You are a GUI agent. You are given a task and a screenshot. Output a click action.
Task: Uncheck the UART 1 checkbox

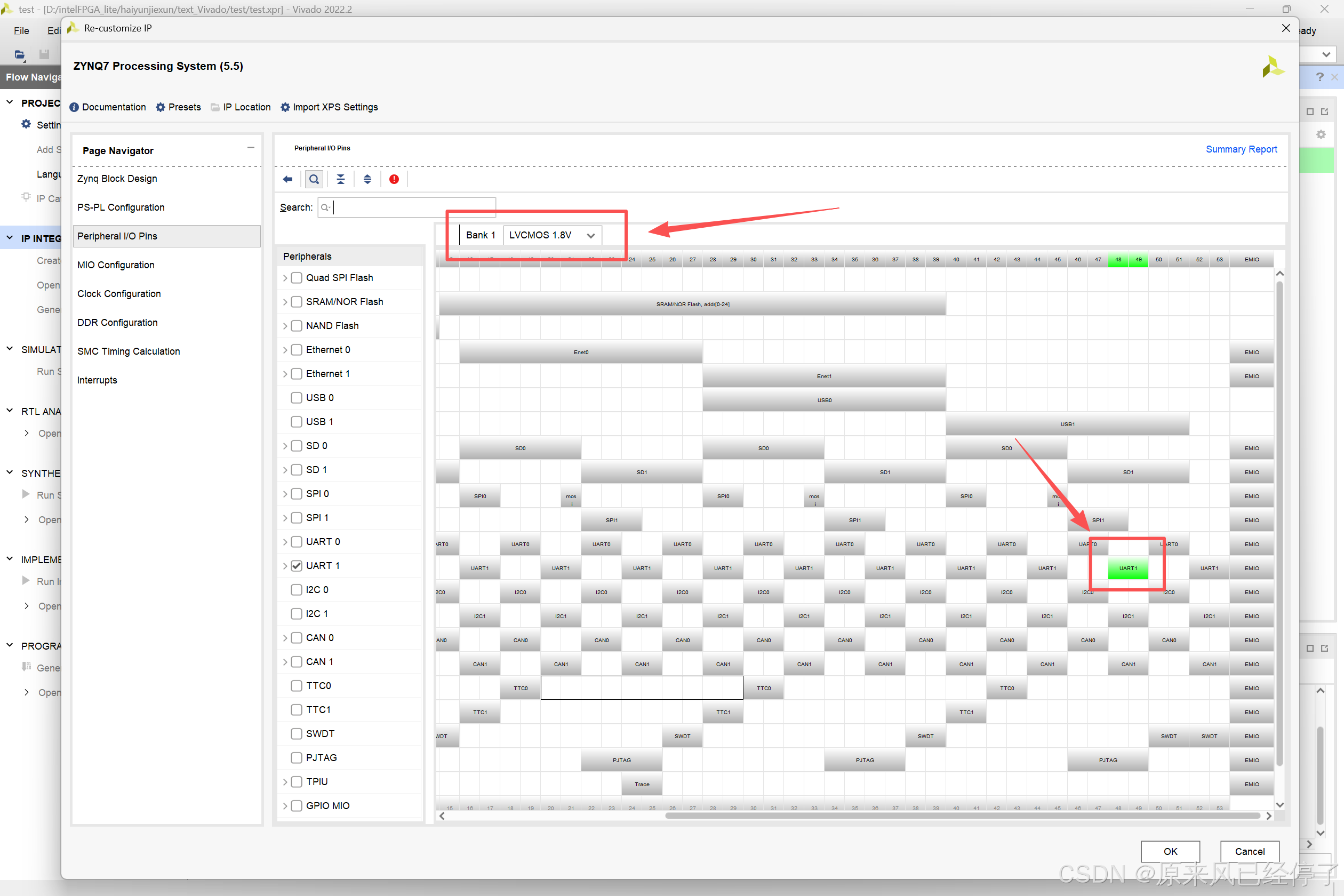(297, 566)
